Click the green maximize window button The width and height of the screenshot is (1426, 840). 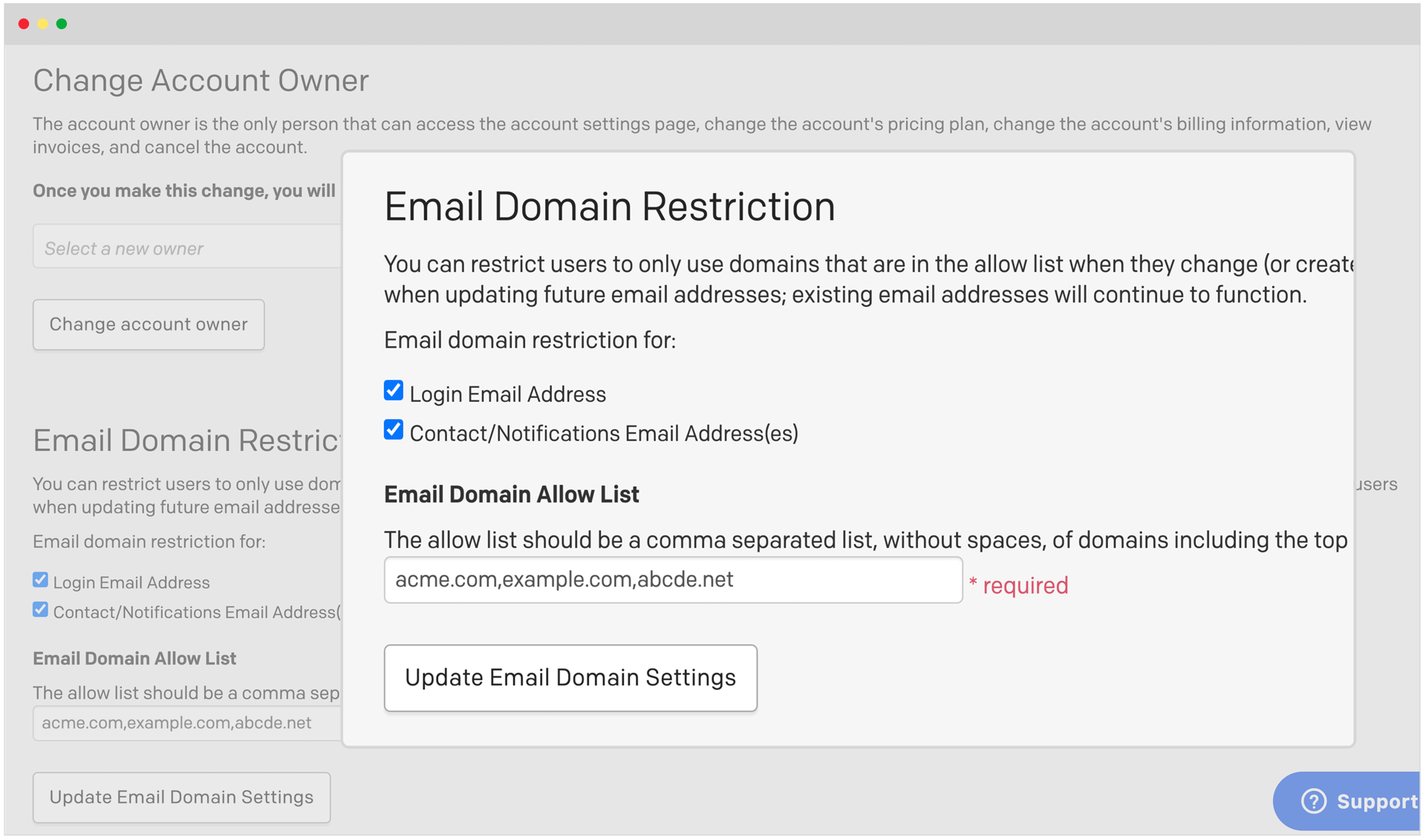click(62, 24)
